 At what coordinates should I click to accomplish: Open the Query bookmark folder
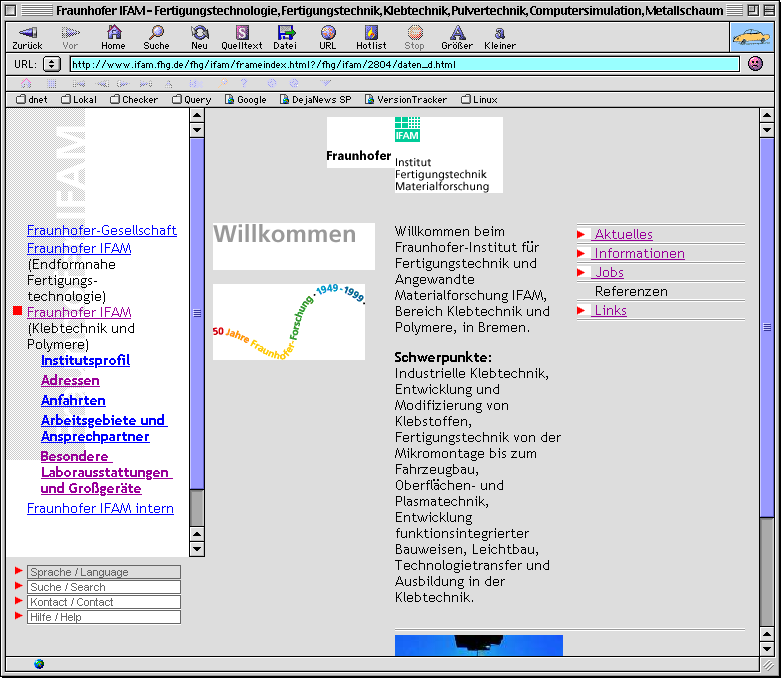pos(192,100)
